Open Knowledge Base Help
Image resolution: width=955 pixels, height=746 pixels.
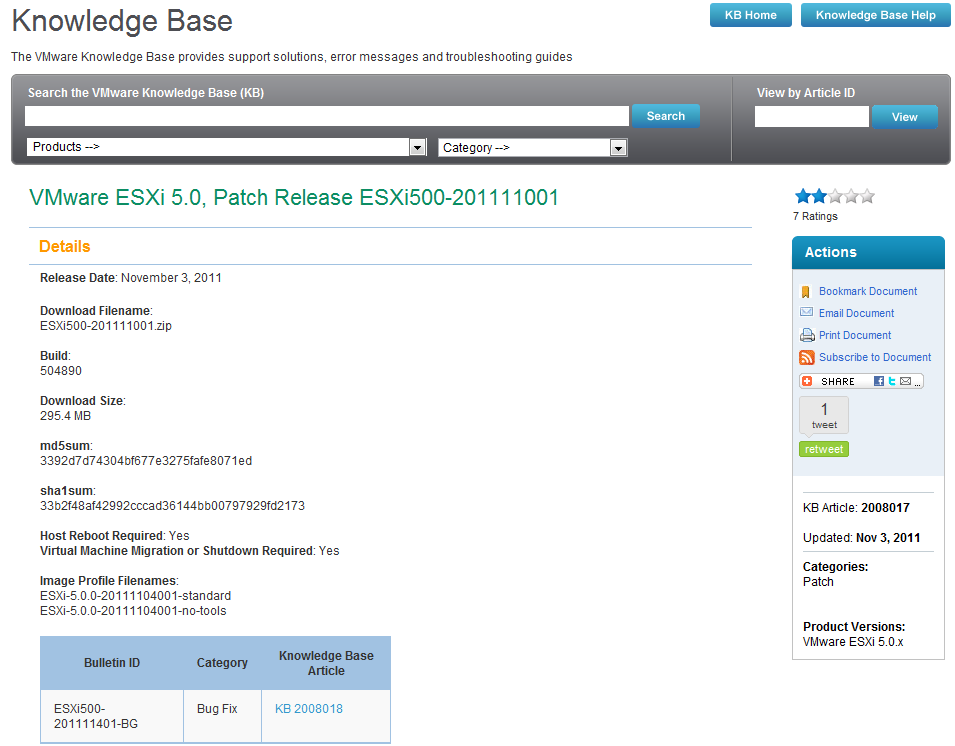875,15
